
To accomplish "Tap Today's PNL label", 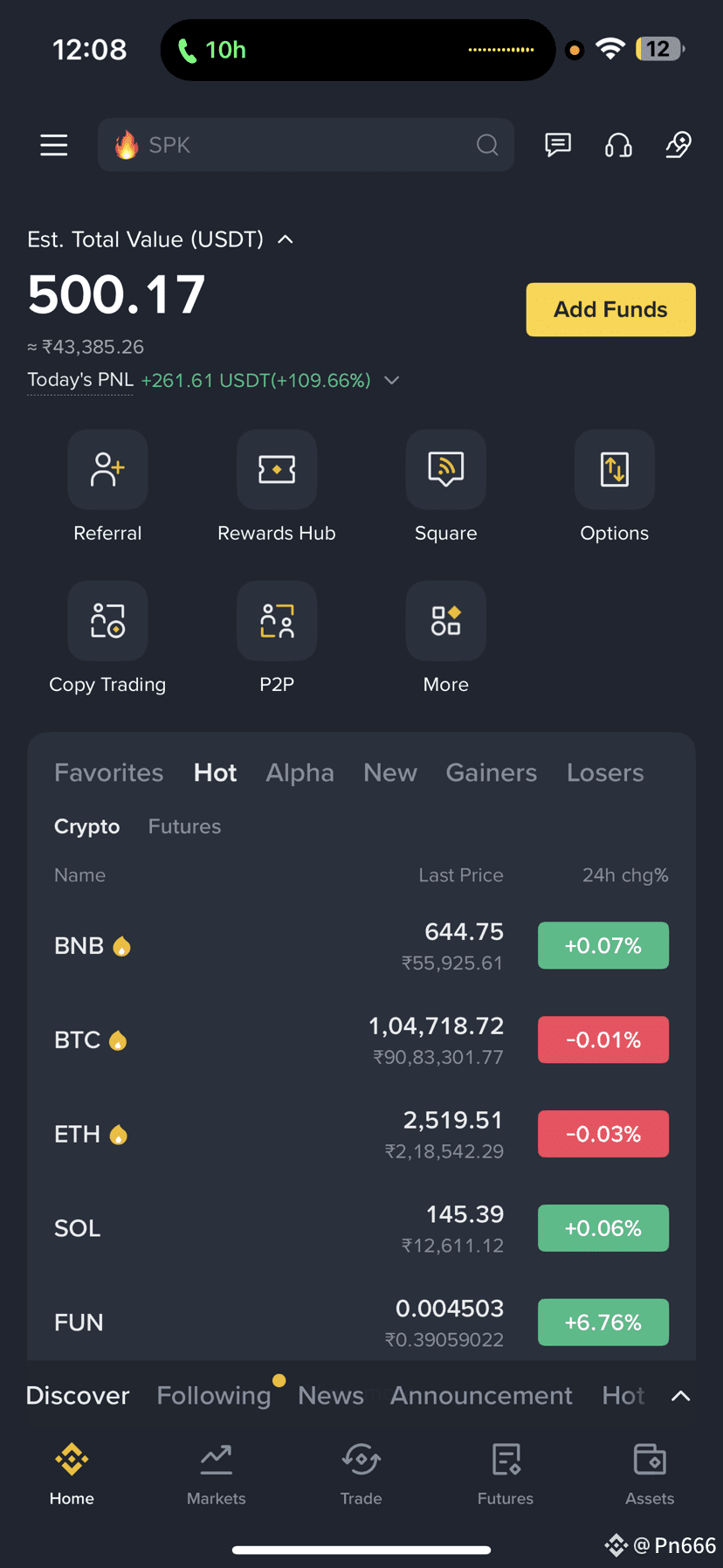I will (x=80, y=380).
